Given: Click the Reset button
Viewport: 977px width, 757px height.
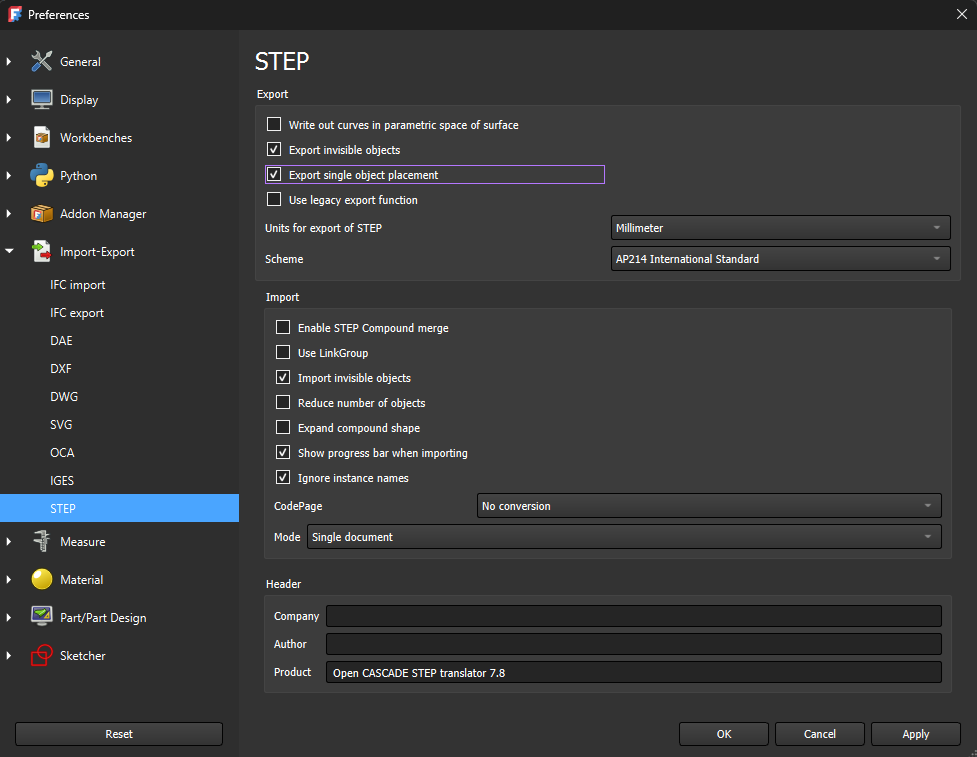Looking at the screenshot, I should click(118, 733).
